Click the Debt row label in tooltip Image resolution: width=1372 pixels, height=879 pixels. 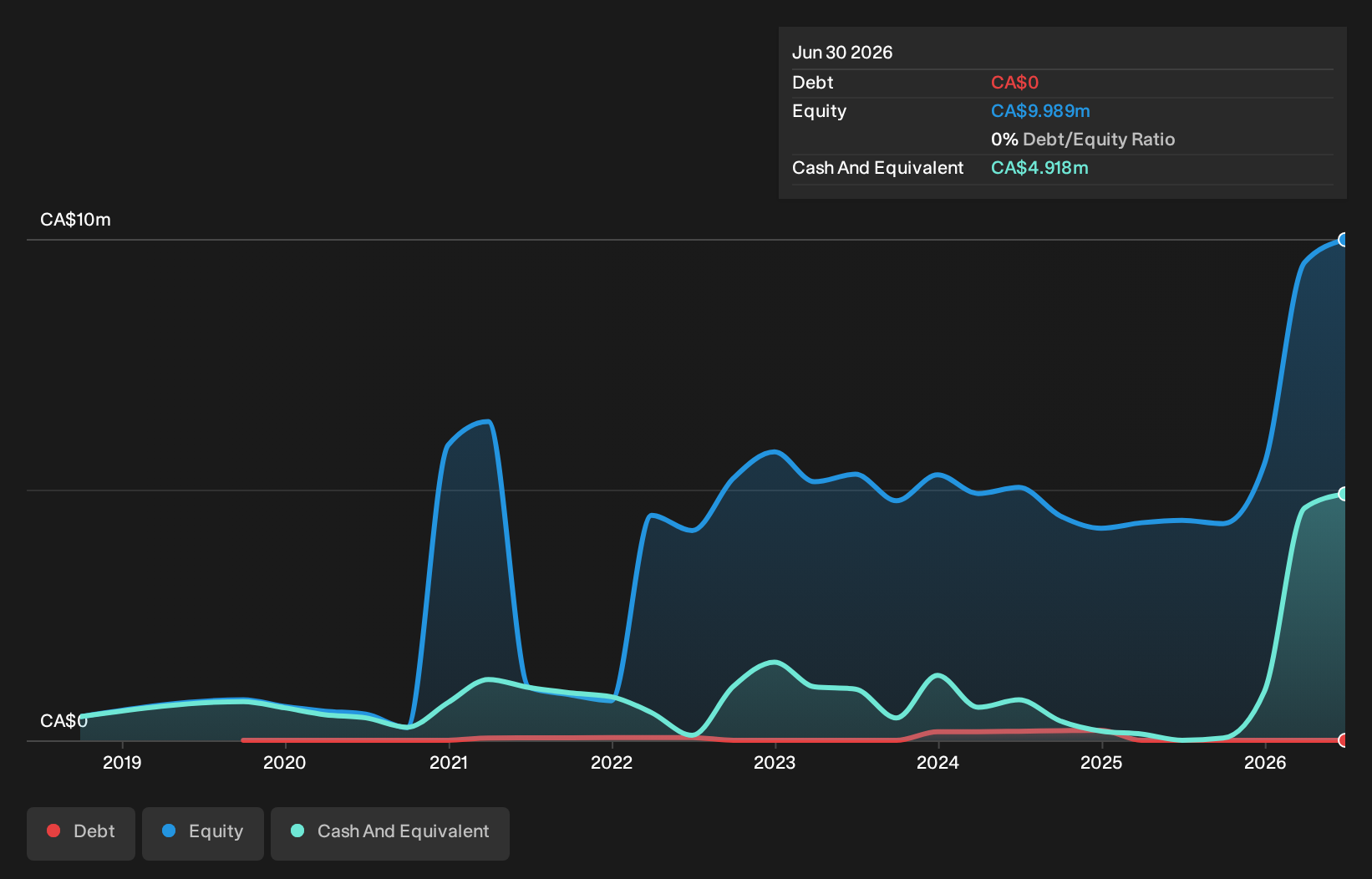click(813, 83)
